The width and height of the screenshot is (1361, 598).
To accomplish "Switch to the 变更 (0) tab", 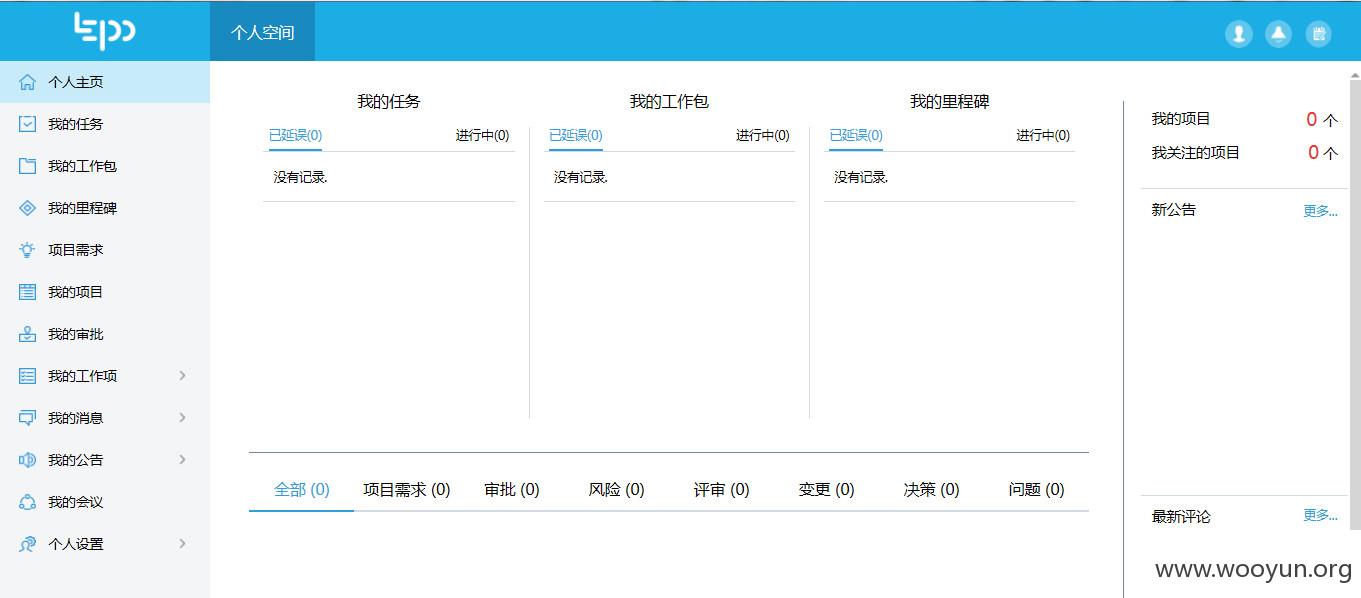I will pos(826,490).
